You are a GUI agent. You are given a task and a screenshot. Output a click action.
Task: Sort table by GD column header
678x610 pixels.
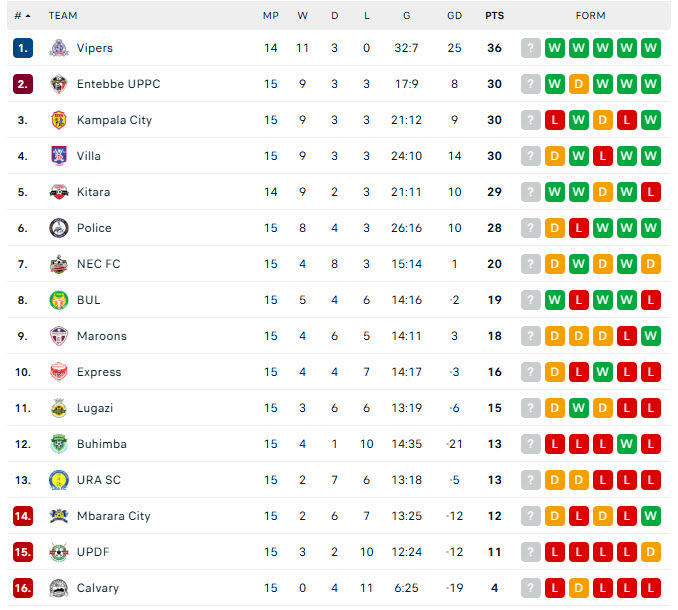click(x=454, y=16)
